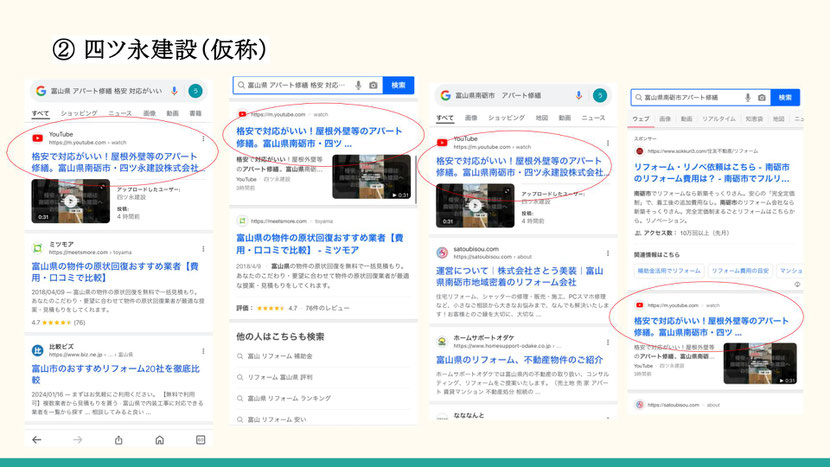Tap related search 富山県 リフォーム ランキング
This screenshot has height=467, width=830.
click(289, 398)
